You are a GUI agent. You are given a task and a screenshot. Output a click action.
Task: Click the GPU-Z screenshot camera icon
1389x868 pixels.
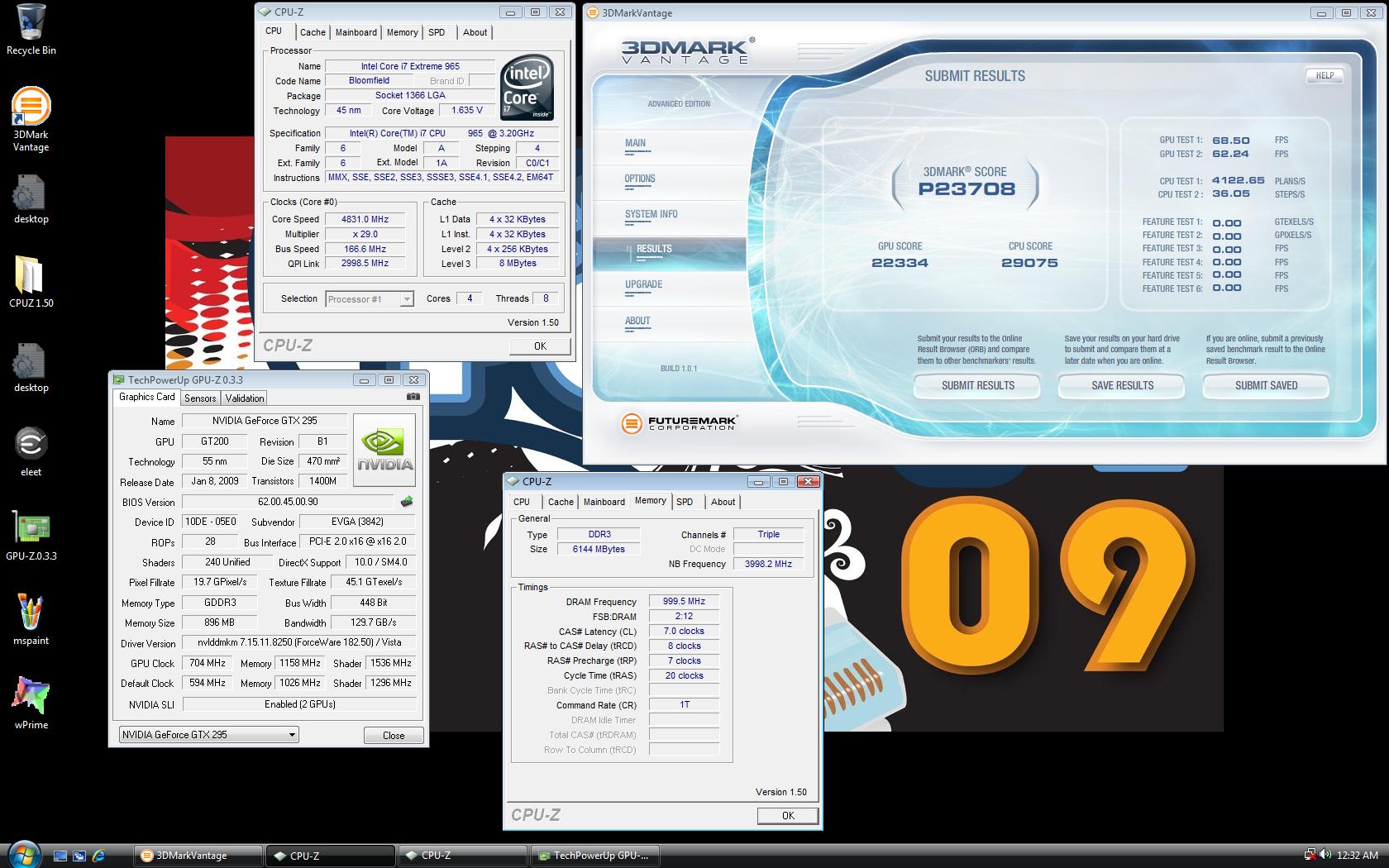pyautogui.click(x=413, y=397)
